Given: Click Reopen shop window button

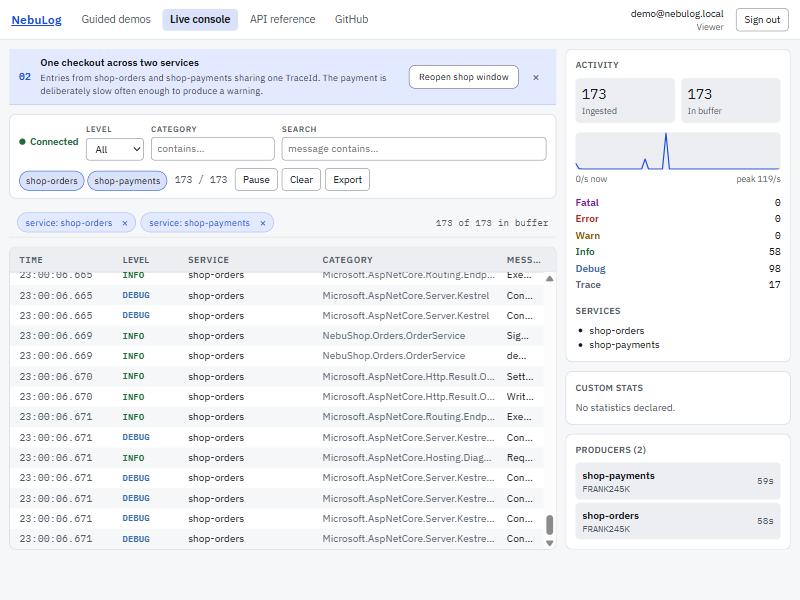Looking at the screenshot, I should coord(464,77).
